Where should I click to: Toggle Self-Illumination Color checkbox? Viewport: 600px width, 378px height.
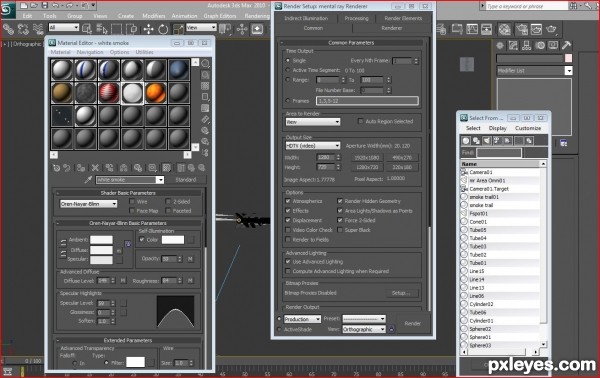pos(142,240)
